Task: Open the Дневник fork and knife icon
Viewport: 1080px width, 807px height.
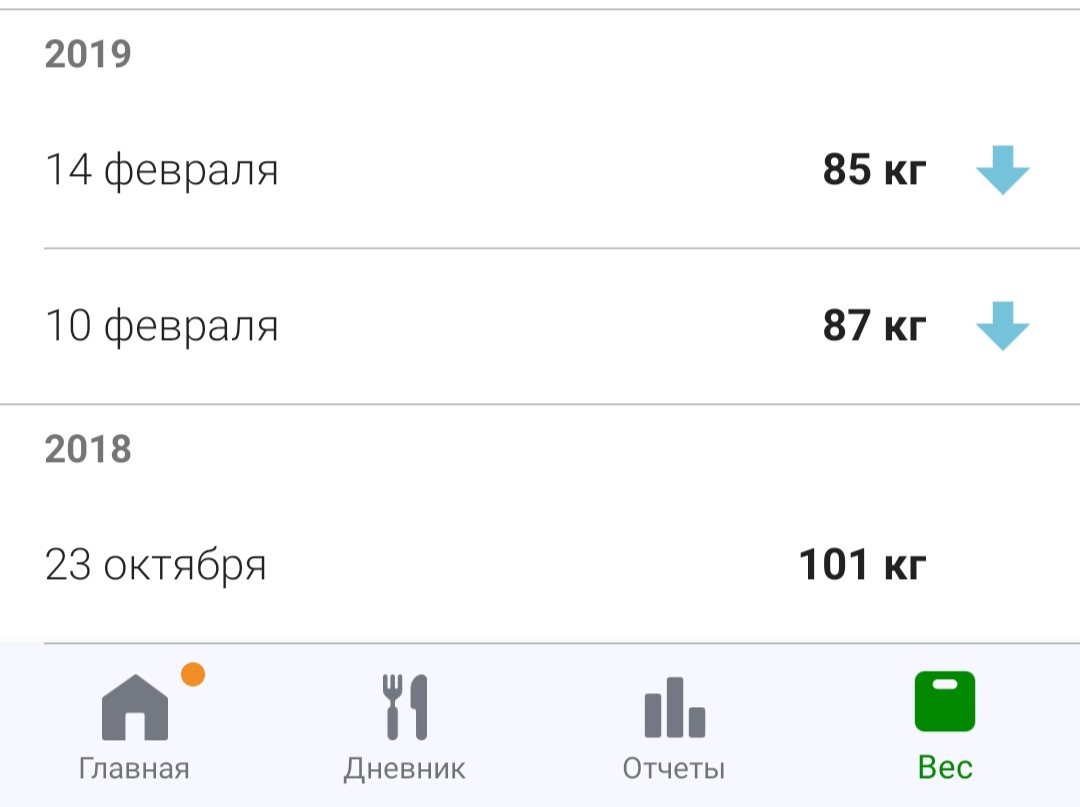Action: point(404,707)
